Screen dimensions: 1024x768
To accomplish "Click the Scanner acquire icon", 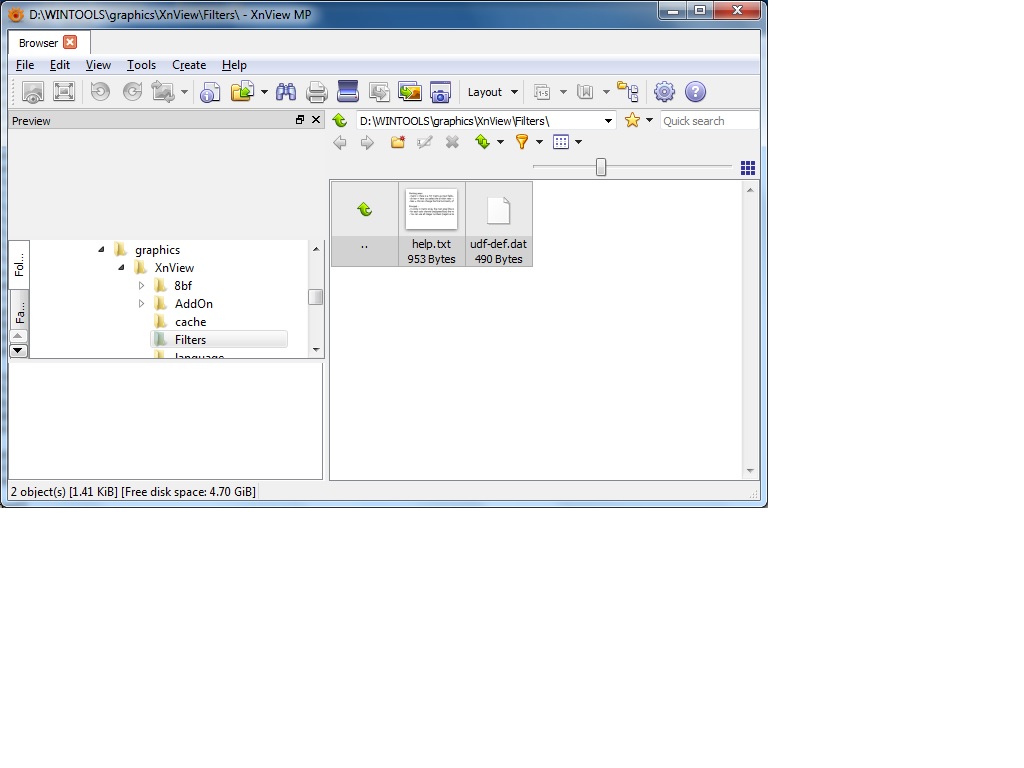I will pos(347,92).
